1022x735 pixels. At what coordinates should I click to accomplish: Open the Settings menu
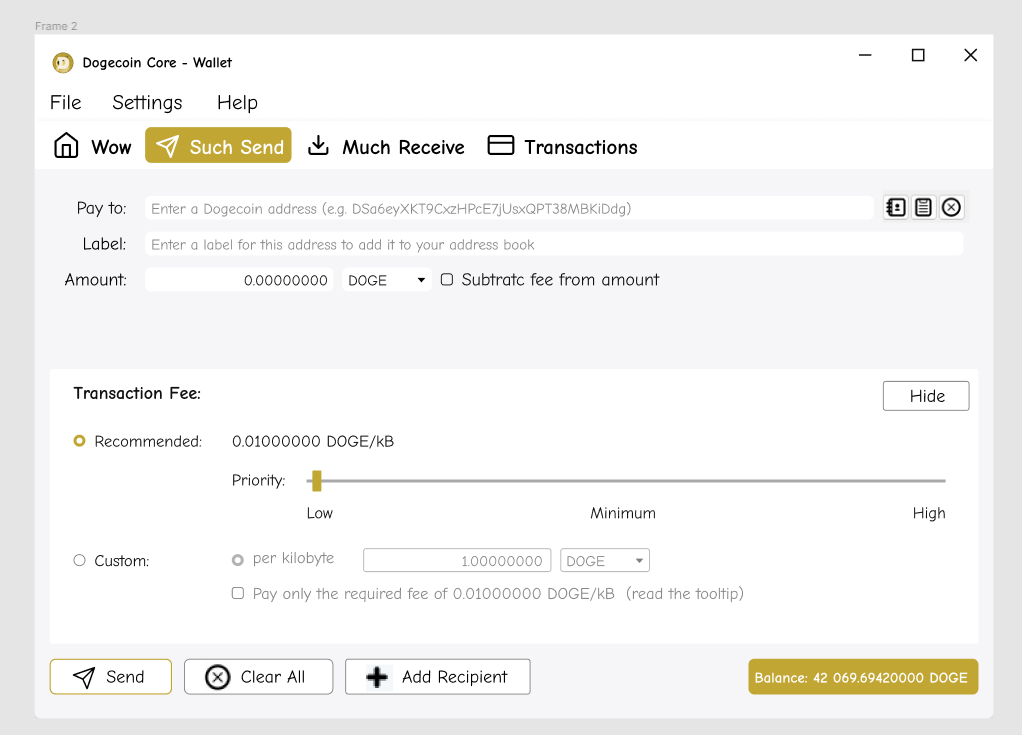[x=146, y=102]
